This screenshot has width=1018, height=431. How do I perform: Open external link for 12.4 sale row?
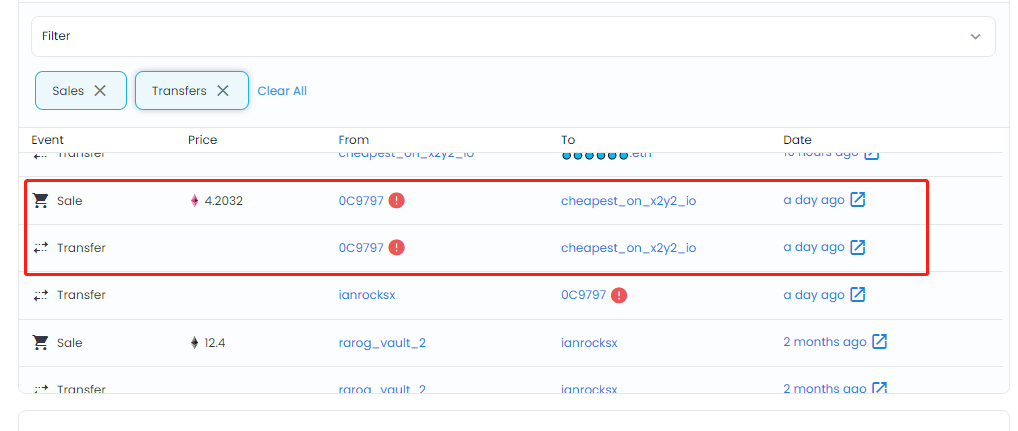(879, 342)
